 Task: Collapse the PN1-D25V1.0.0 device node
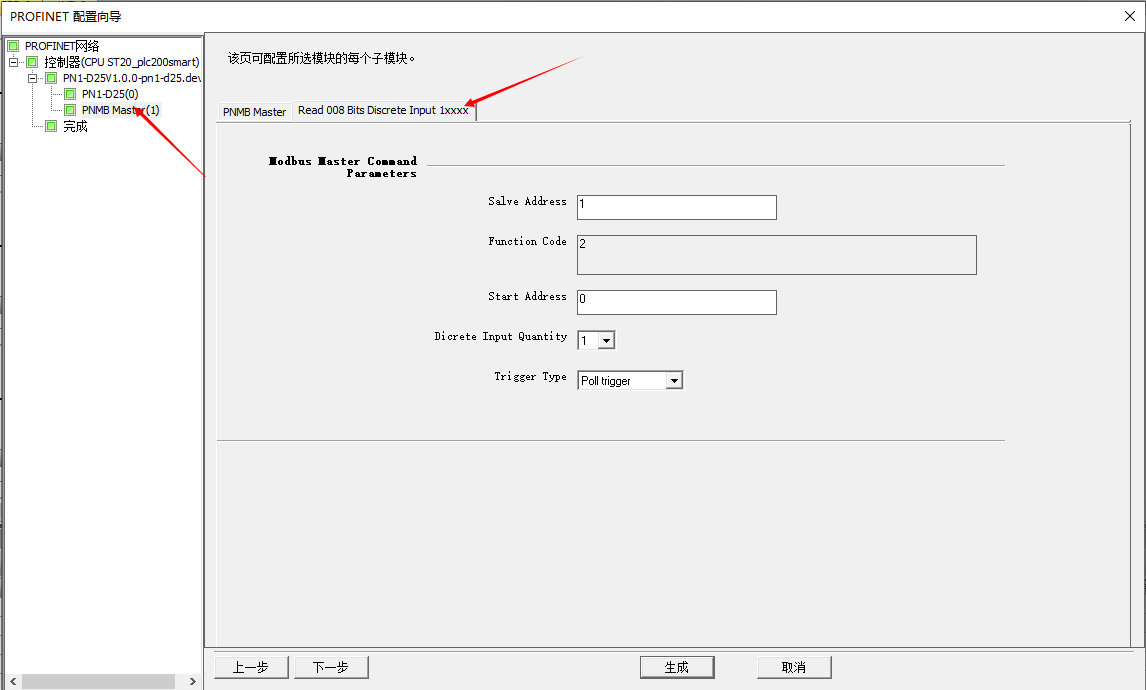point(33,78)
